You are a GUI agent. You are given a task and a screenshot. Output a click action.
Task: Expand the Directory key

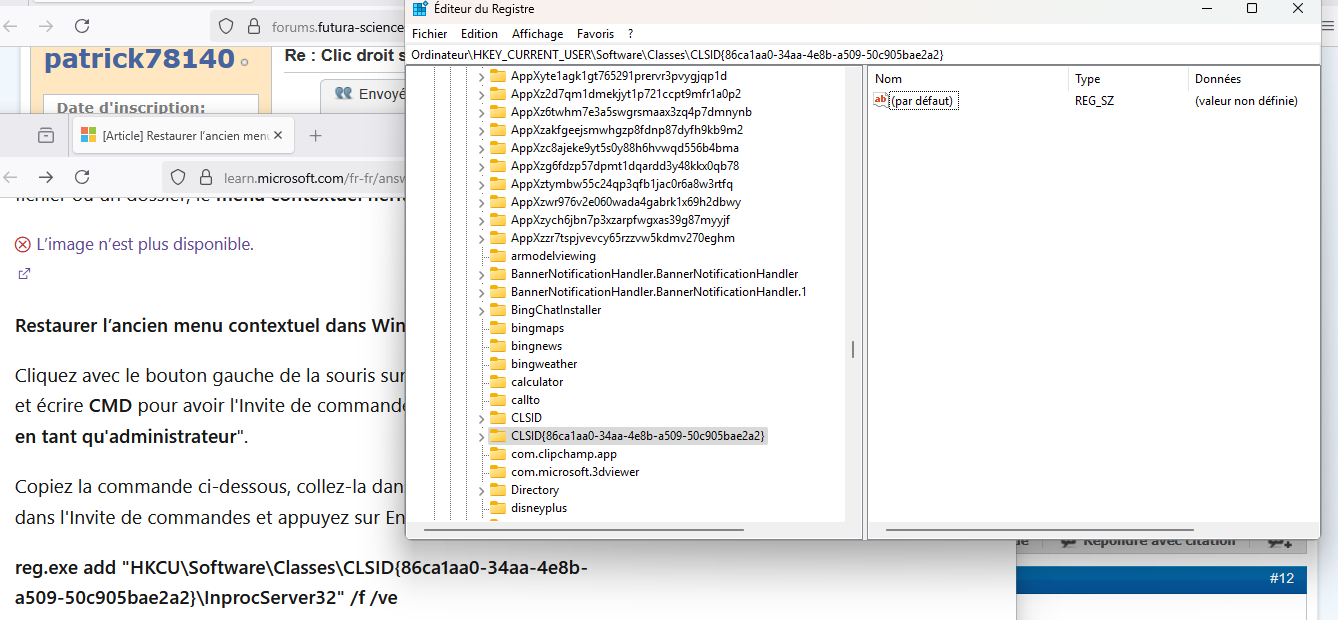[x=481, y=490]
